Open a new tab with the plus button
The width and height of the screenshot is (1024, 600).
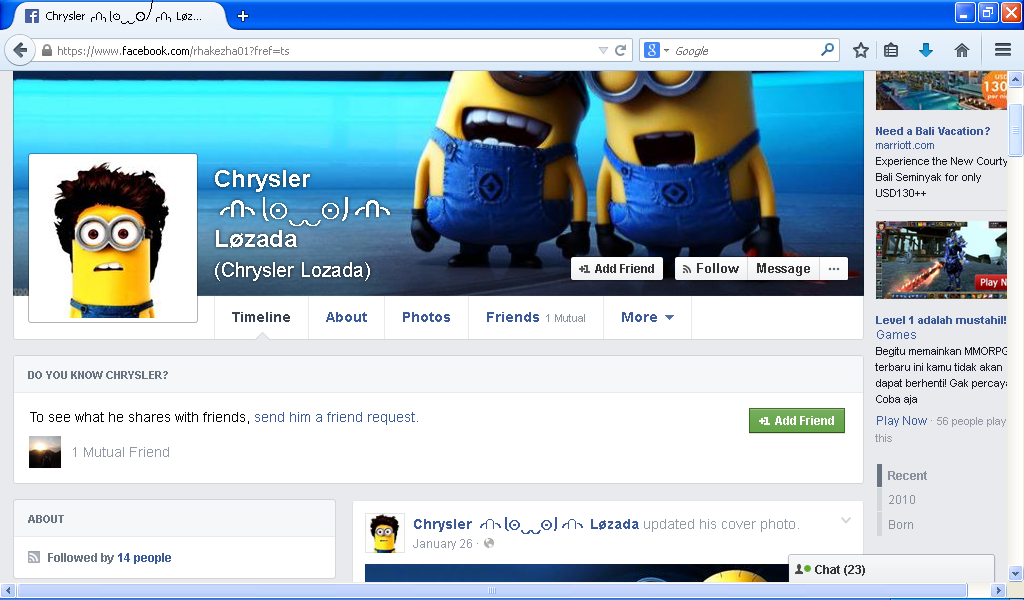point(243,16)
